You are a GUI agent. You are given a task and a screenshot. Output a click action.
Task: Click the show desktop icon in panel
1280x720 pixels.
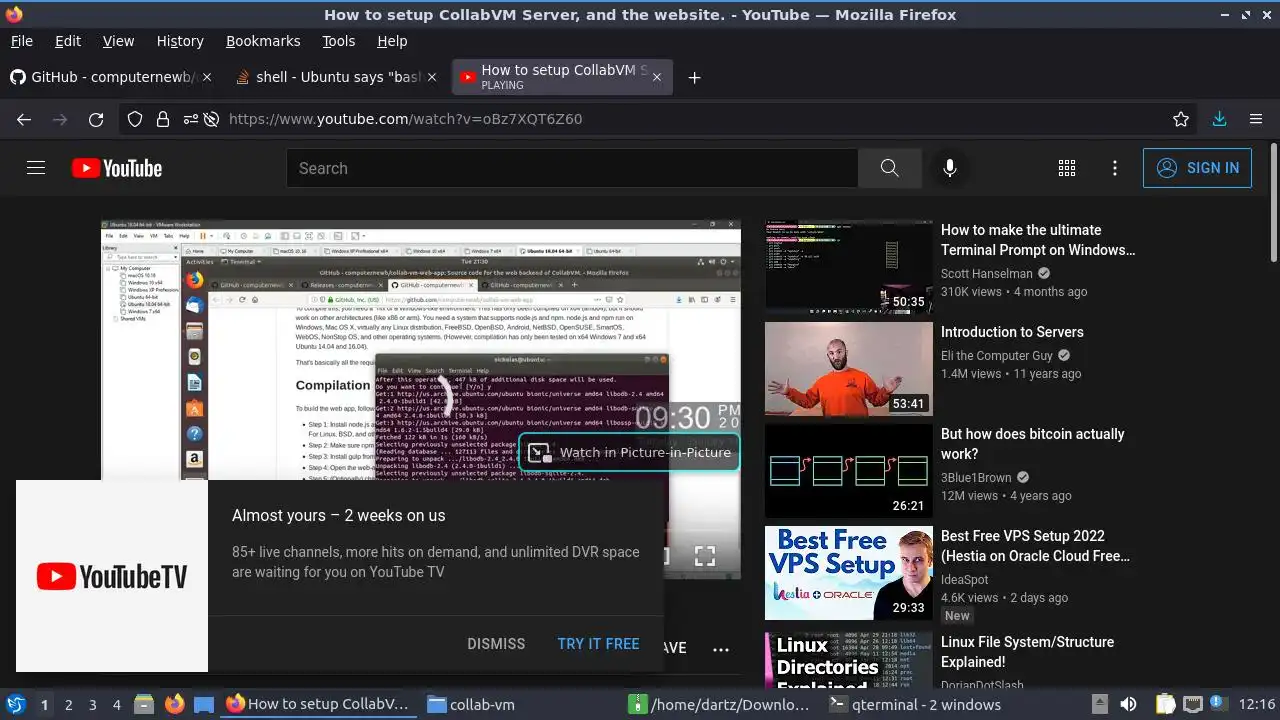(x=204, y=705)
